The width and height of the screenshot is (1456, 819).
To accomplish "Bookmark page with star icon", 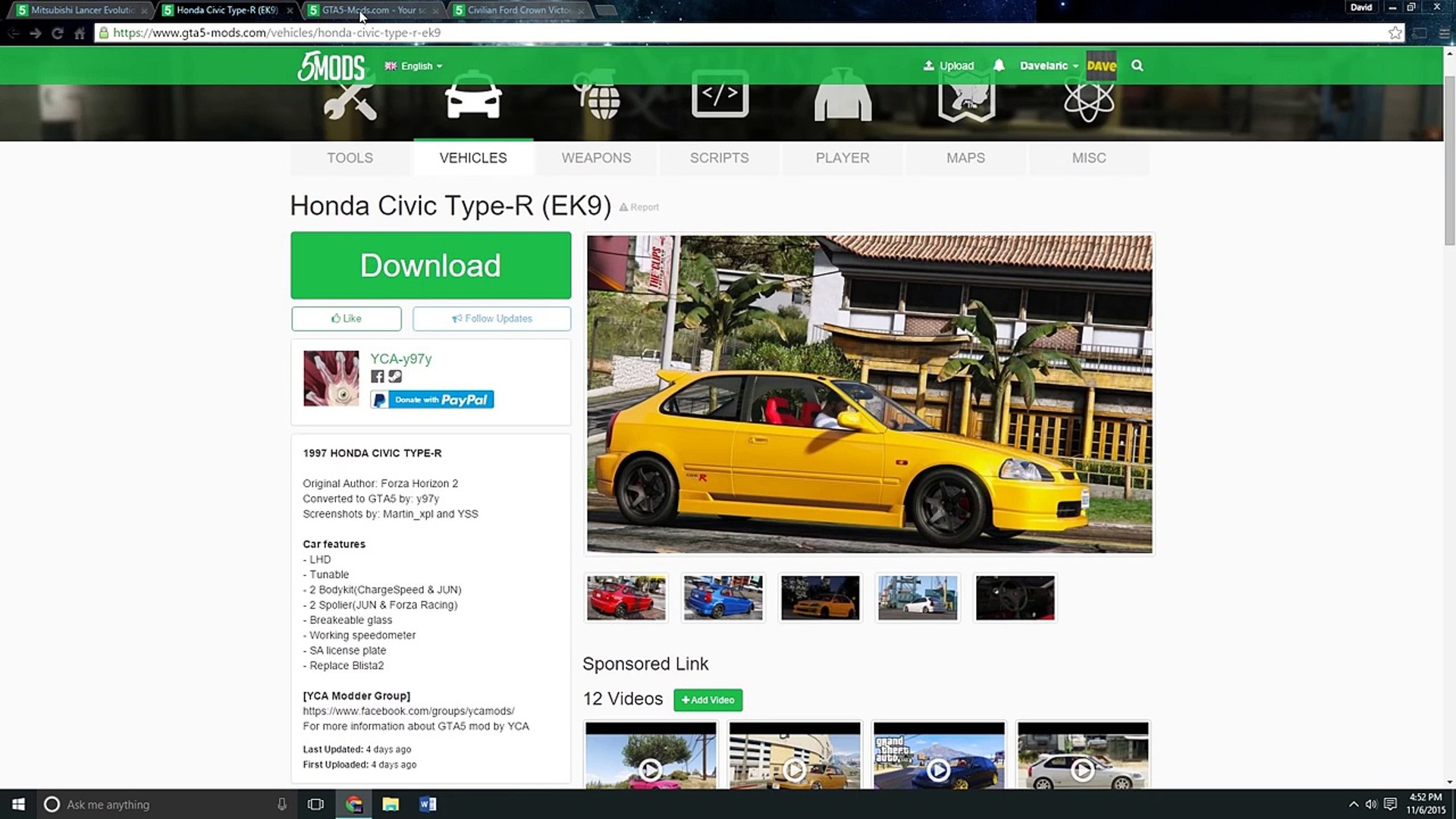I will [x=1395, y=33].
